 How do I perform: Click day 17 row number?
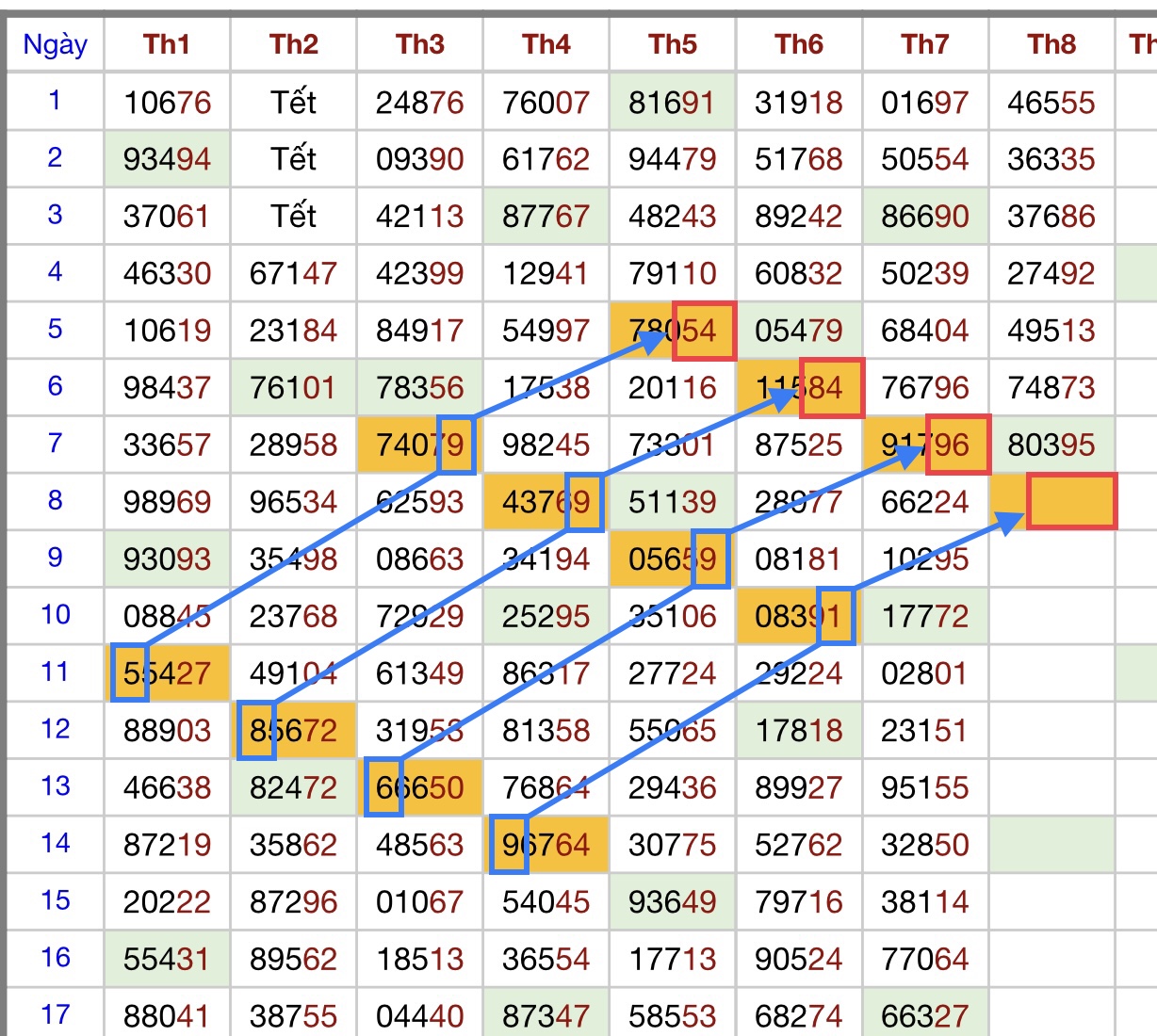pos(55,1015)
